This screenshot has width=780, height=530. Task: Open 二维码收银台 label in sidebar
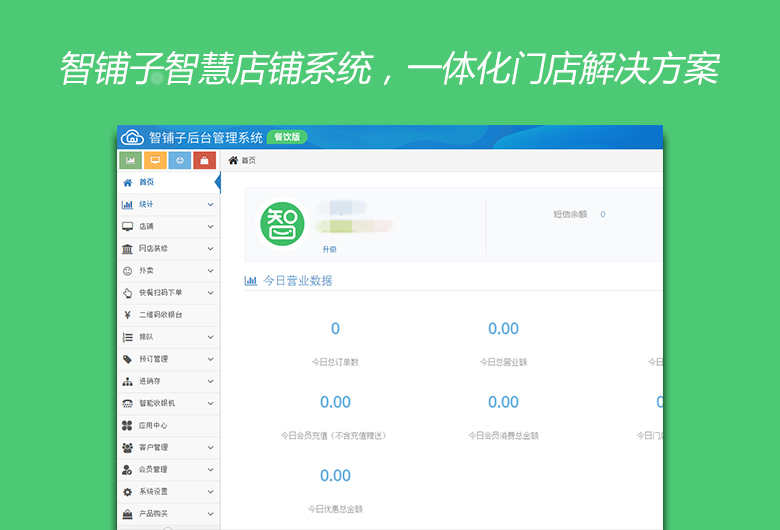pos(161,315)
